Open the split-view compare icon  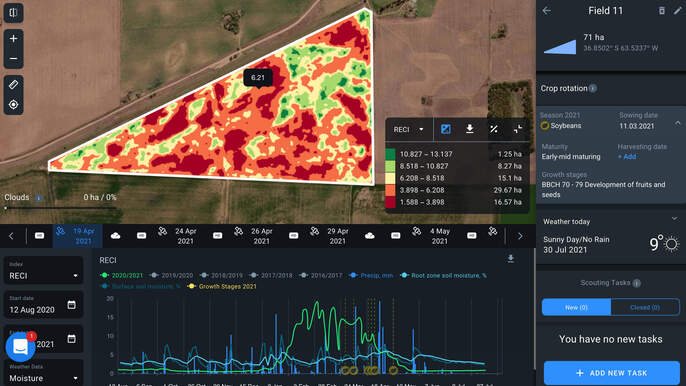[14, 13]
